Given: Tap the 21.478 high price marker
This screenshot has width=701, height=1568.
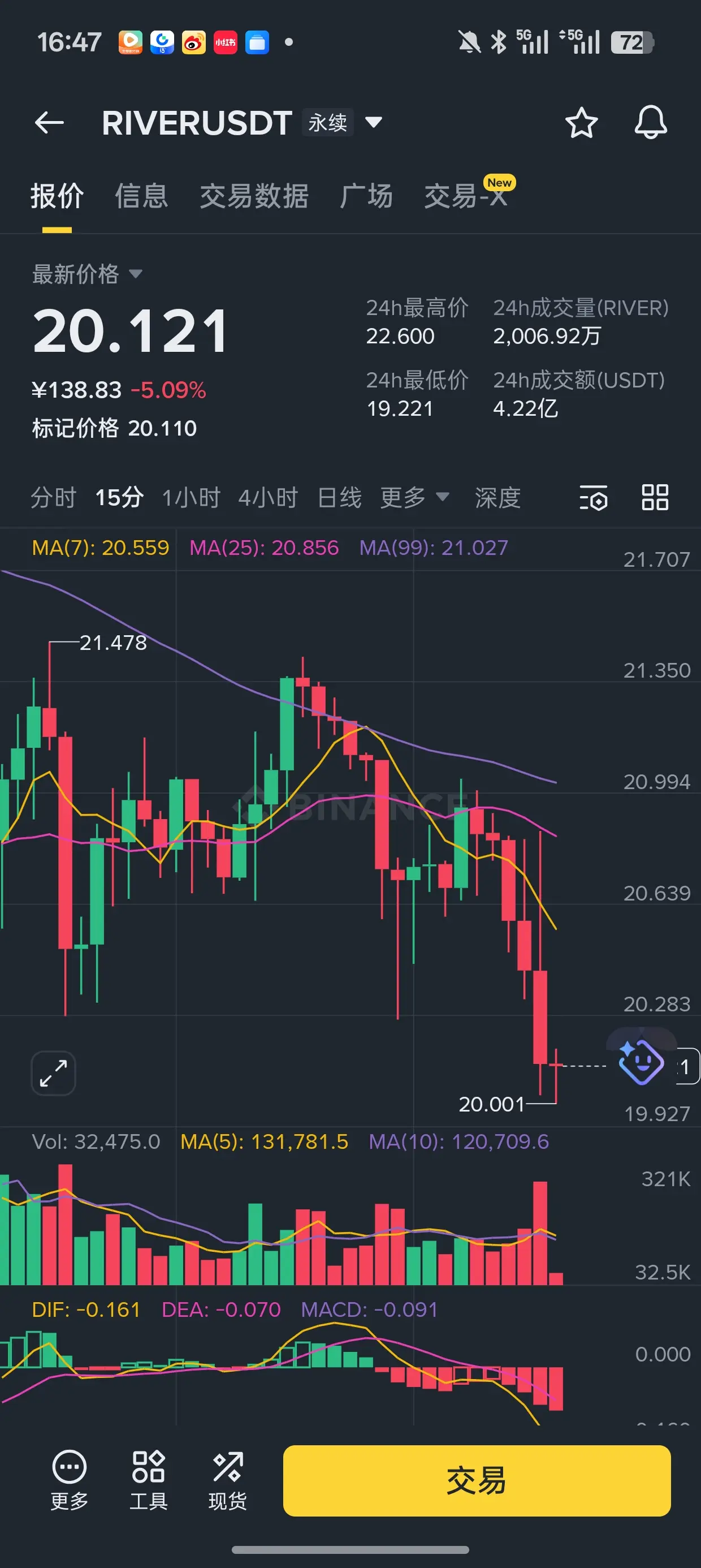Looking at the screenshot, I should [x=113, y=642].
